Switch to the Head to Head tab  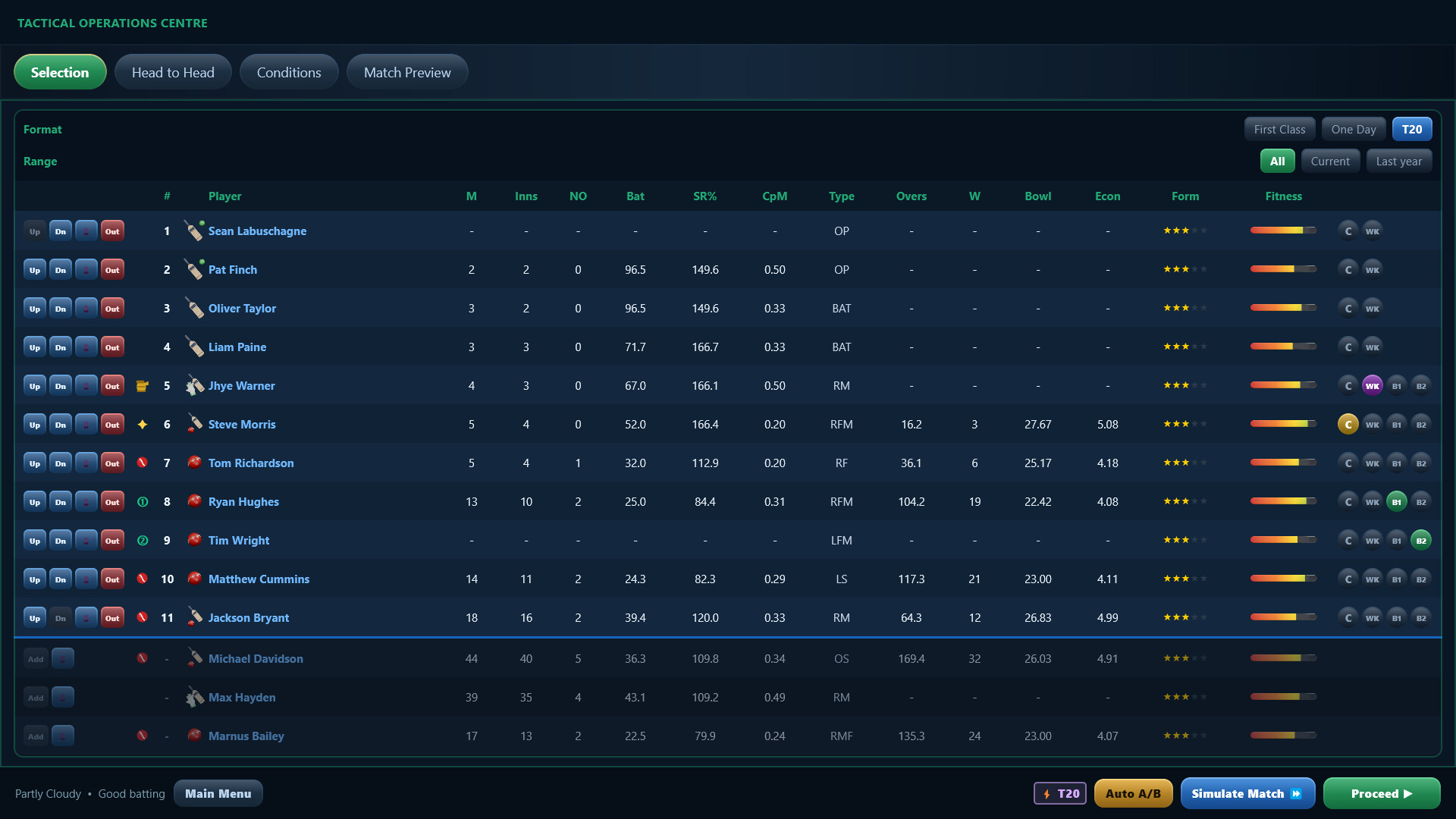click(173, 72)
